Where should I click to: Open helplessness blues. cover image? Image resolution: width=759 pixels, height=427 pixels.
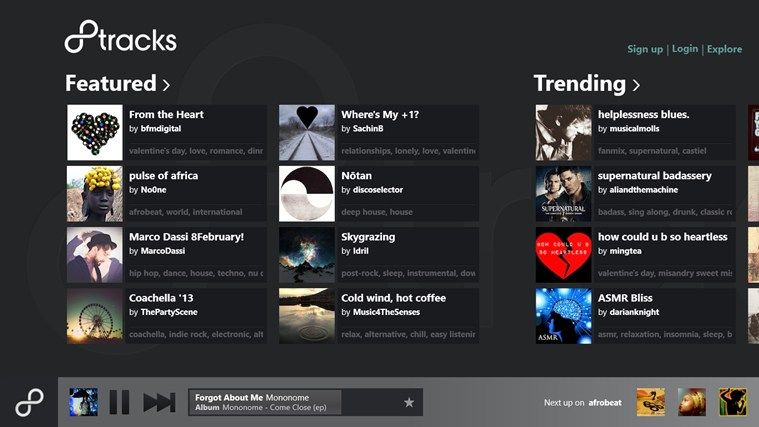click(563, 133)
